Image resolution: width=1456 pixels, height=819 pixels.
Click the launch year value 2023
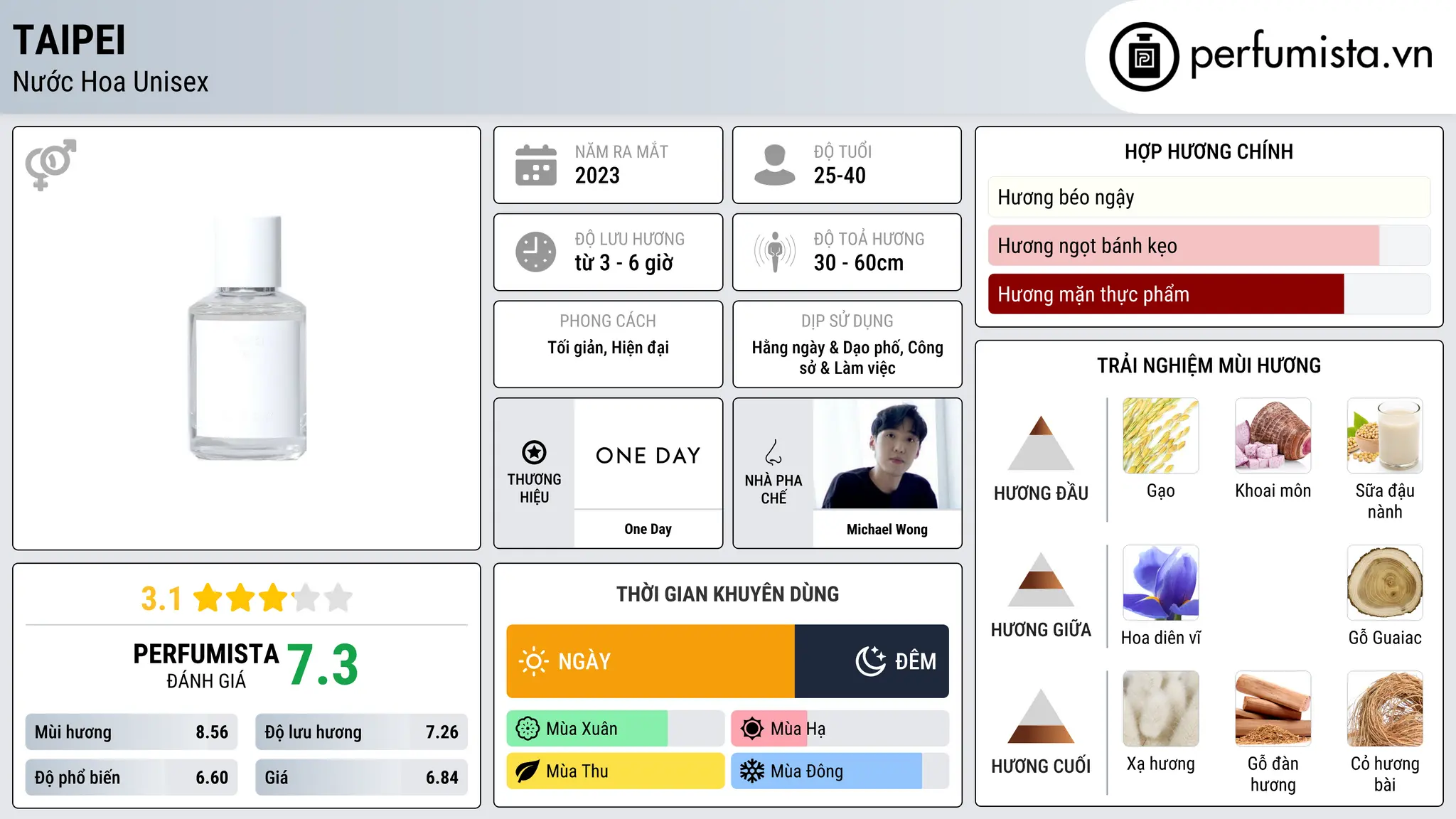click(x=597, y=176)
